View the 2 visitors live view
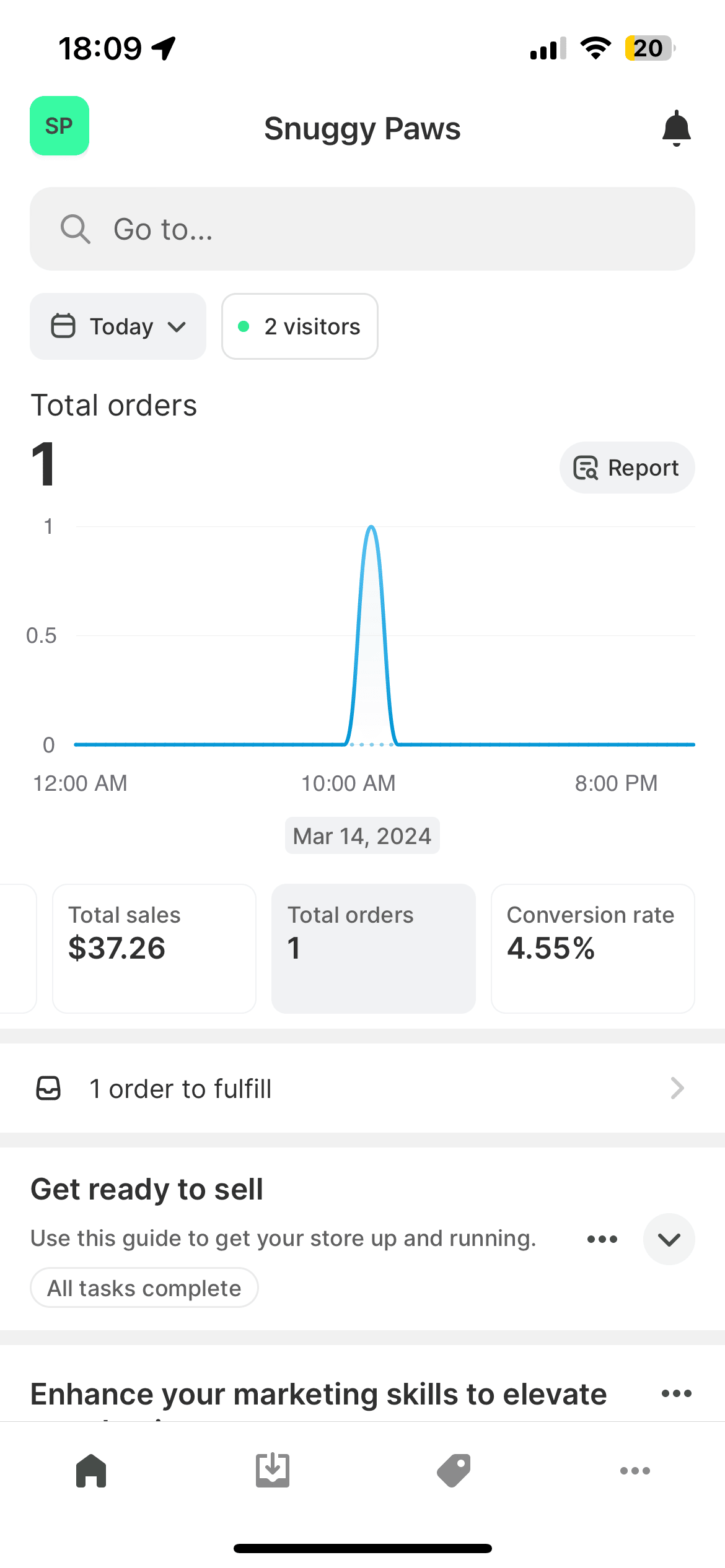725x1568 pixels. coord(300,326)
